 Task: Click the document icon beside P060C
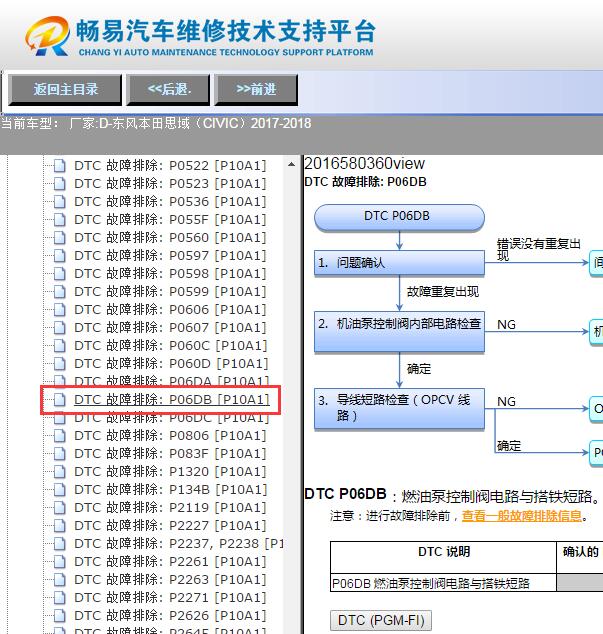coord(59,346)
